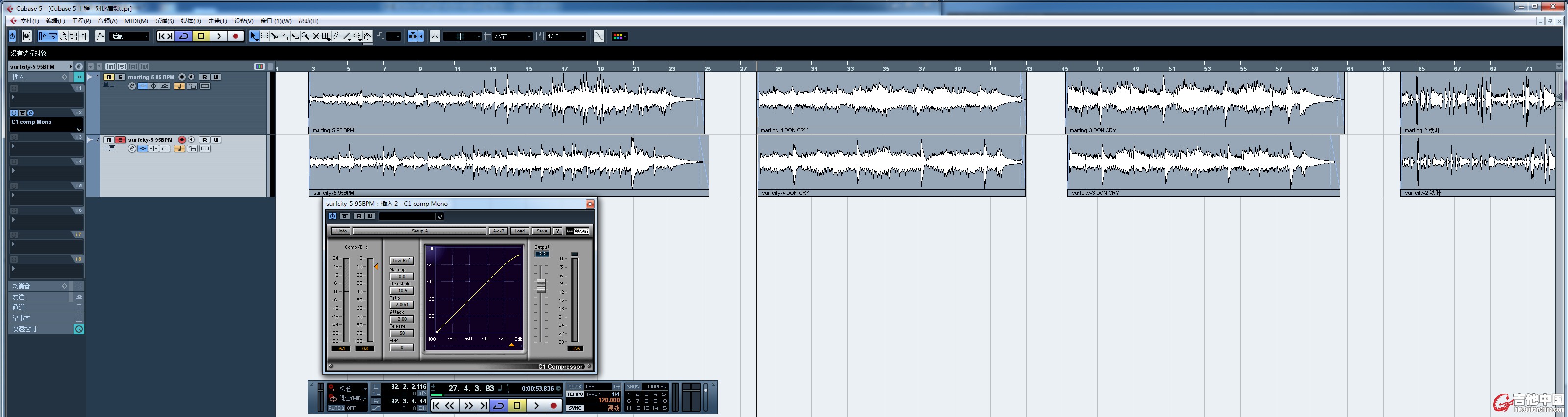Toggle Constrain Delay Compensation power icon
This screenshot has width=1568, height=417.
pyautogui.click(x=12, y=37)
